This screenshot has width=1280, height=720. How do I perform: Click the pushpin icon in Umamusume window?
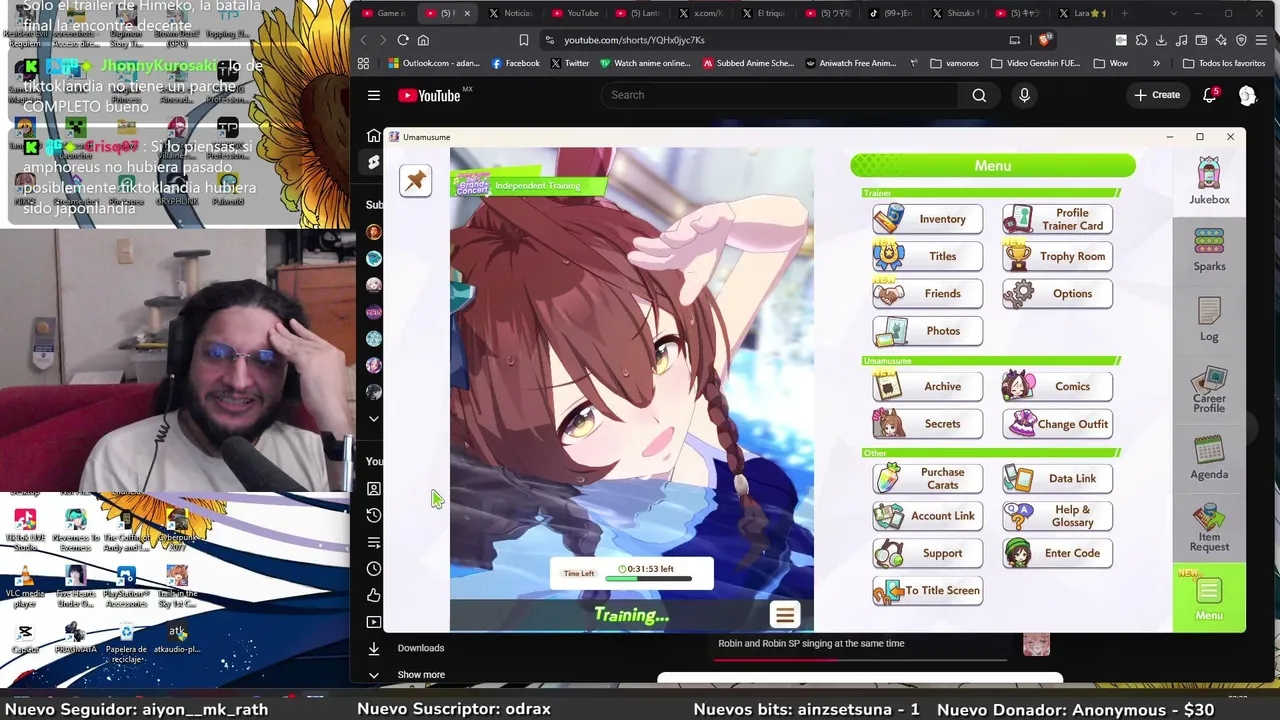click(x=415, y=180)
